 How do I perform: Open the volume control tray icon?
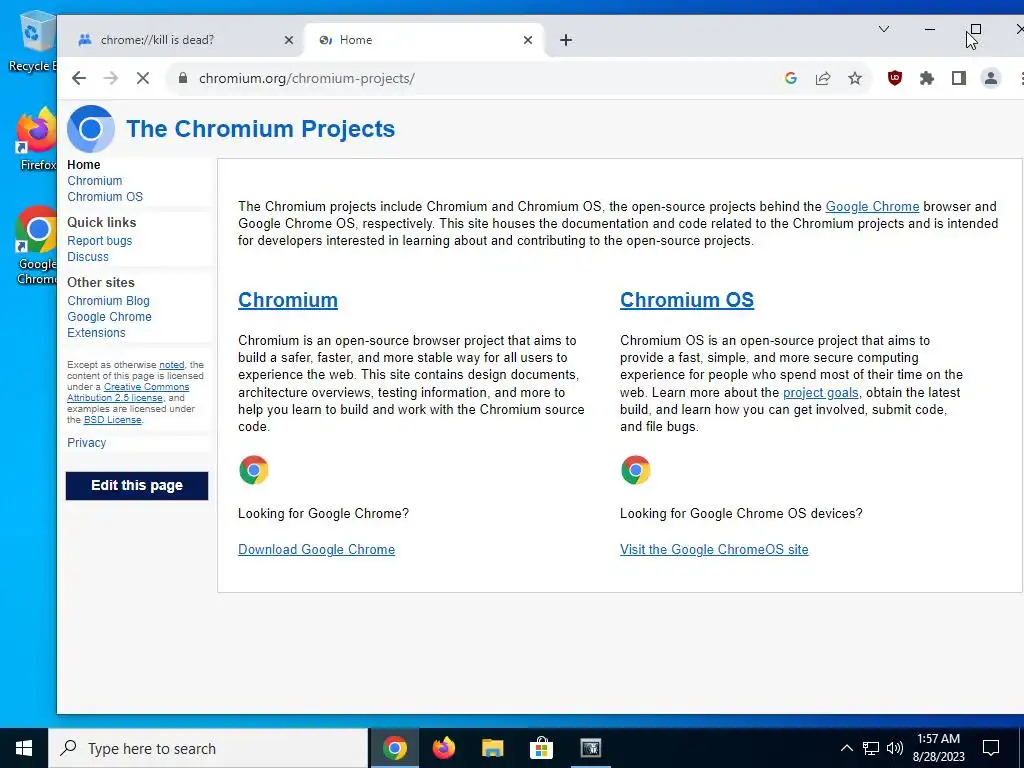click(895, 748)
